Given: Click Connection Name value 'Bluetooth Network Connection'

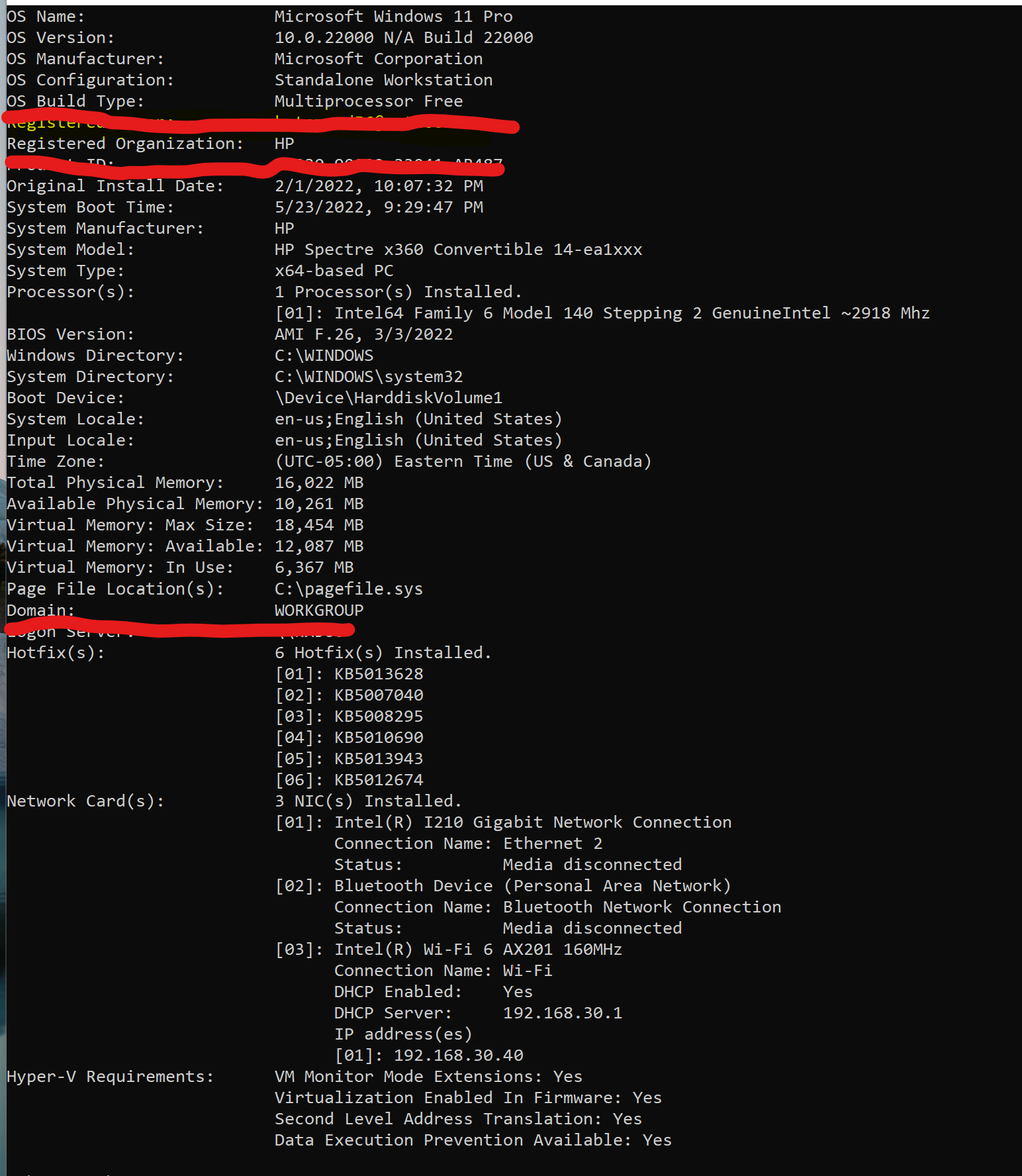Looking at the screenshot, I should coord(642,906).
